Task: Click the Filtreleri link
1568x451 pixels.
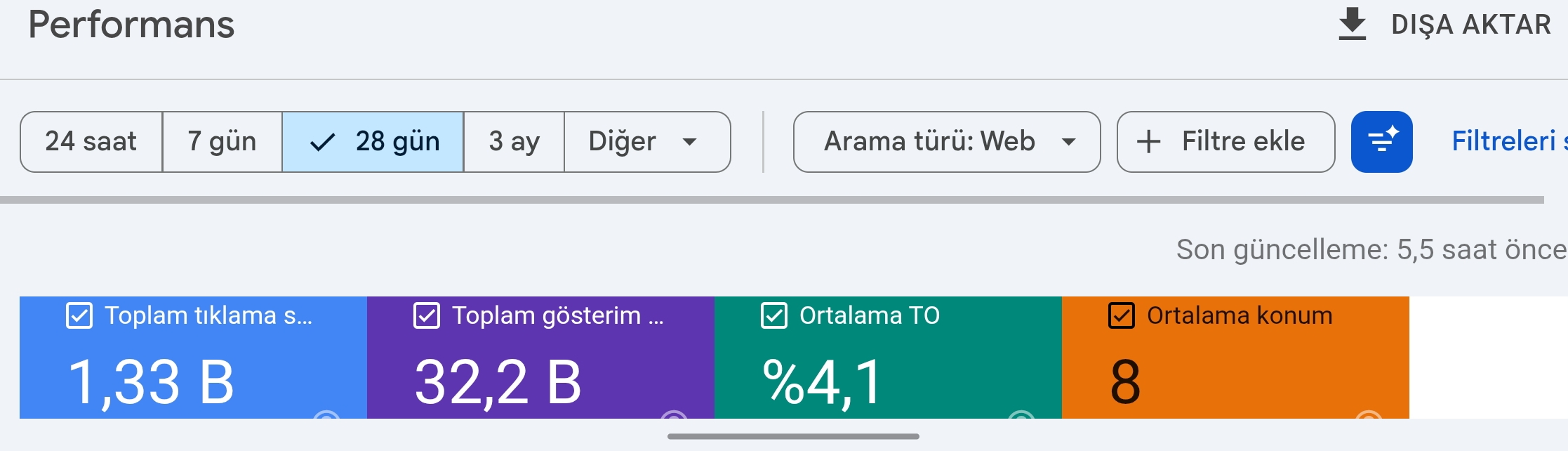Action: (1509, 142)
